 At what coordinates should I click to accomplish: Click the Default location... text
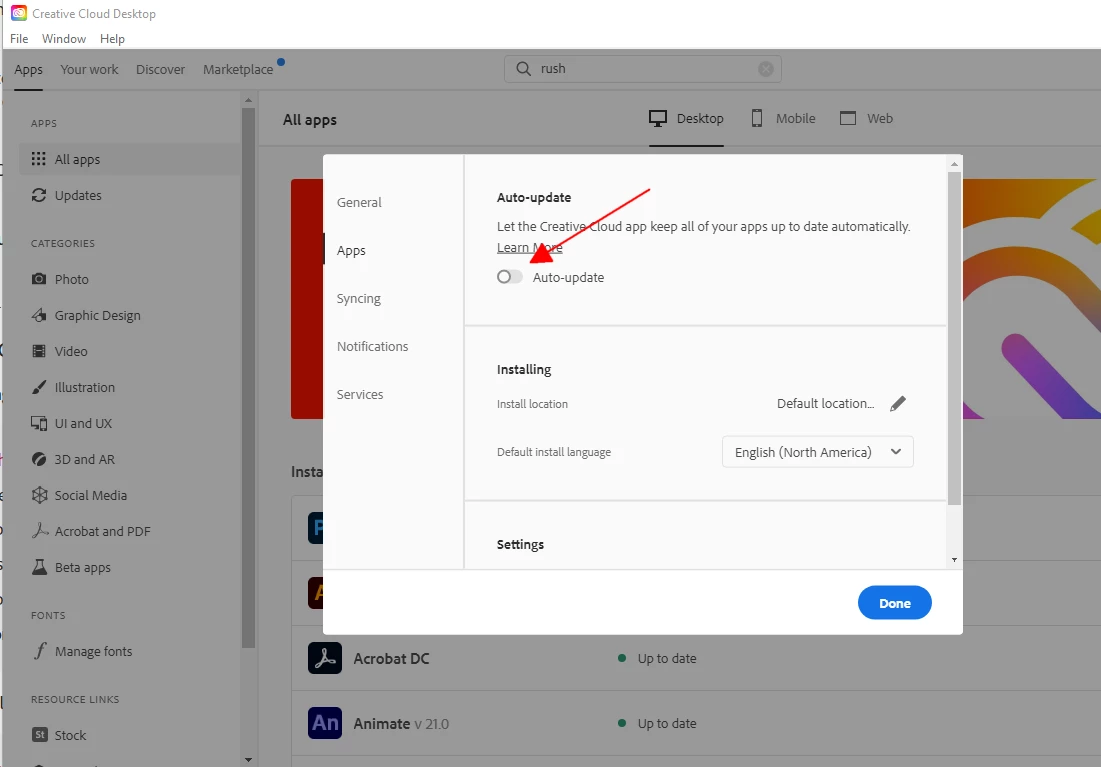(825, 403)
